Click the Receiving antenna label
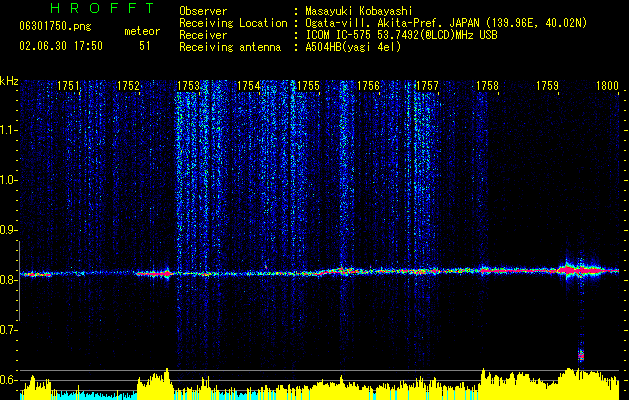This screenshot has height=400, width=629. point(230,47)
